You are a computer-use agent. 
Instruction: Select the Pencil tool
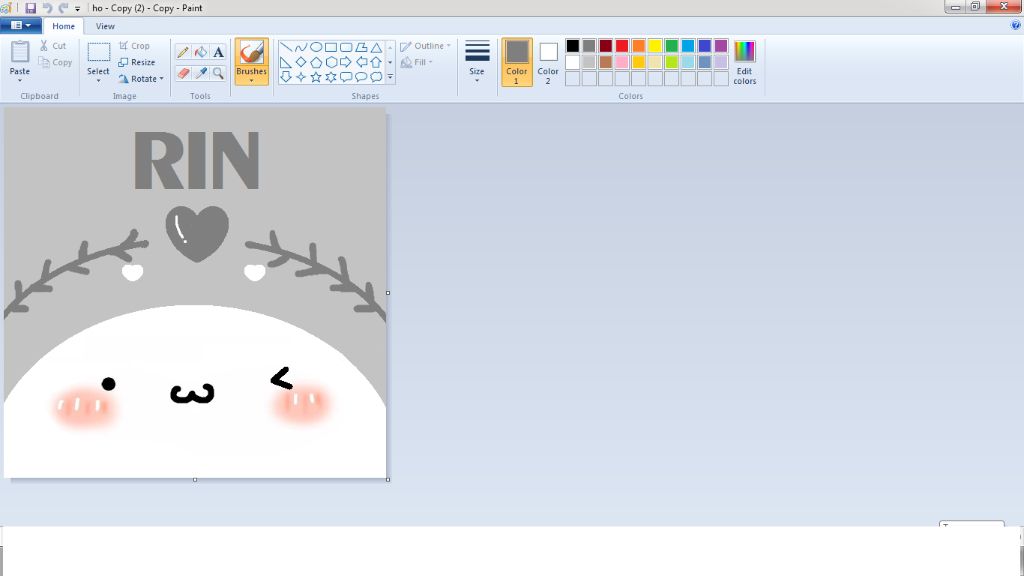coord(183,52)
